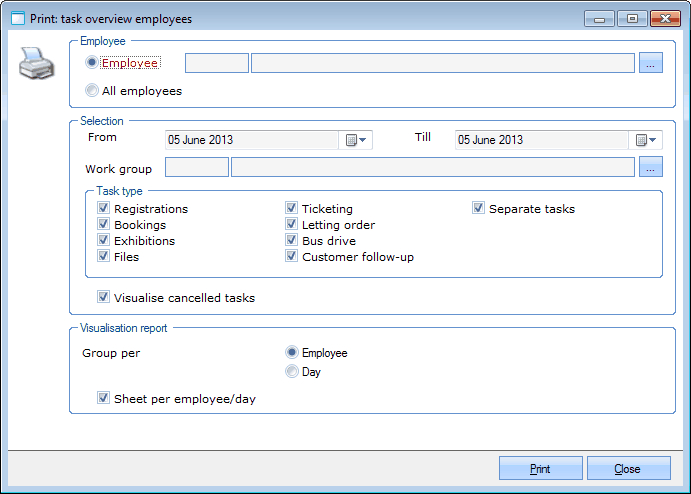This screenshot has width=691, height=494.
Task: Group the report per Day
Action: click(x=292, y=372)
